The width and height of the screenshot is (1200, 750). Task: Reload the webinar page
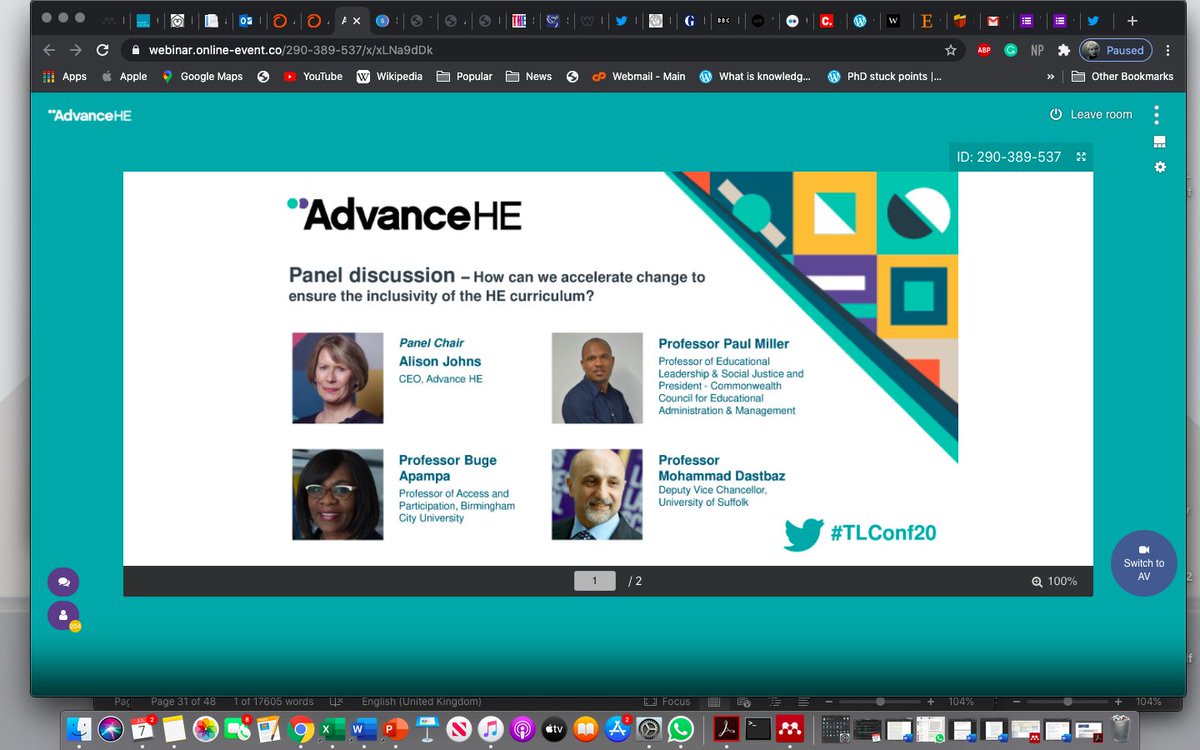(x=102, y=49)
